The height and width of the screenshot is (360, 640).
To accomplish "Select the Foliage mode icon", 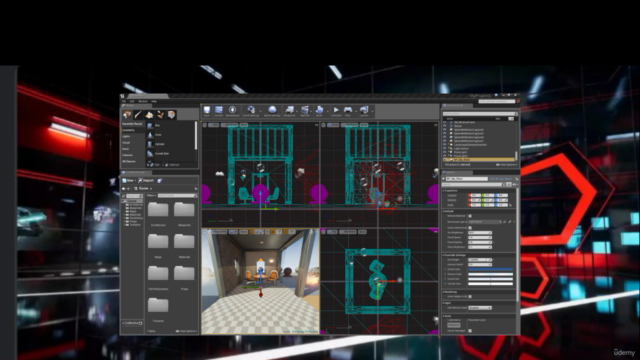I will pyautogui.click(x=160, y=115).
